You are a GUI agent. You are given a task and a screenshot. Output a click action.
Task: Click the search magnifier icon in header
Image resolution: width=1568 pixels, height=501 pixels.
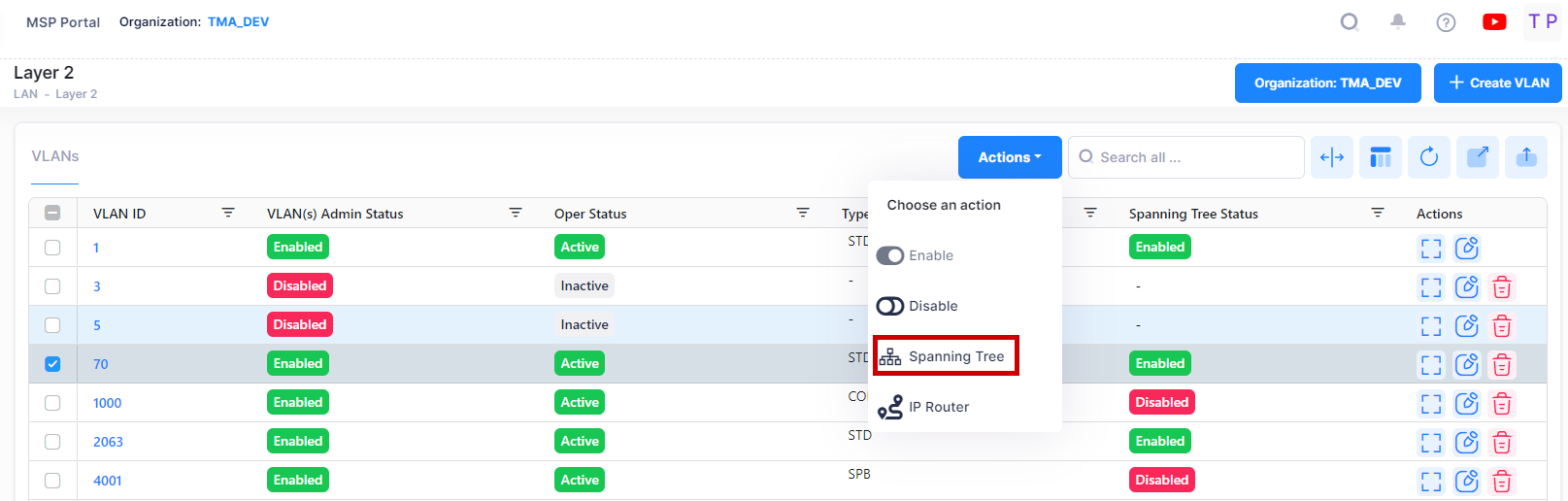[x=1349, y=21]
